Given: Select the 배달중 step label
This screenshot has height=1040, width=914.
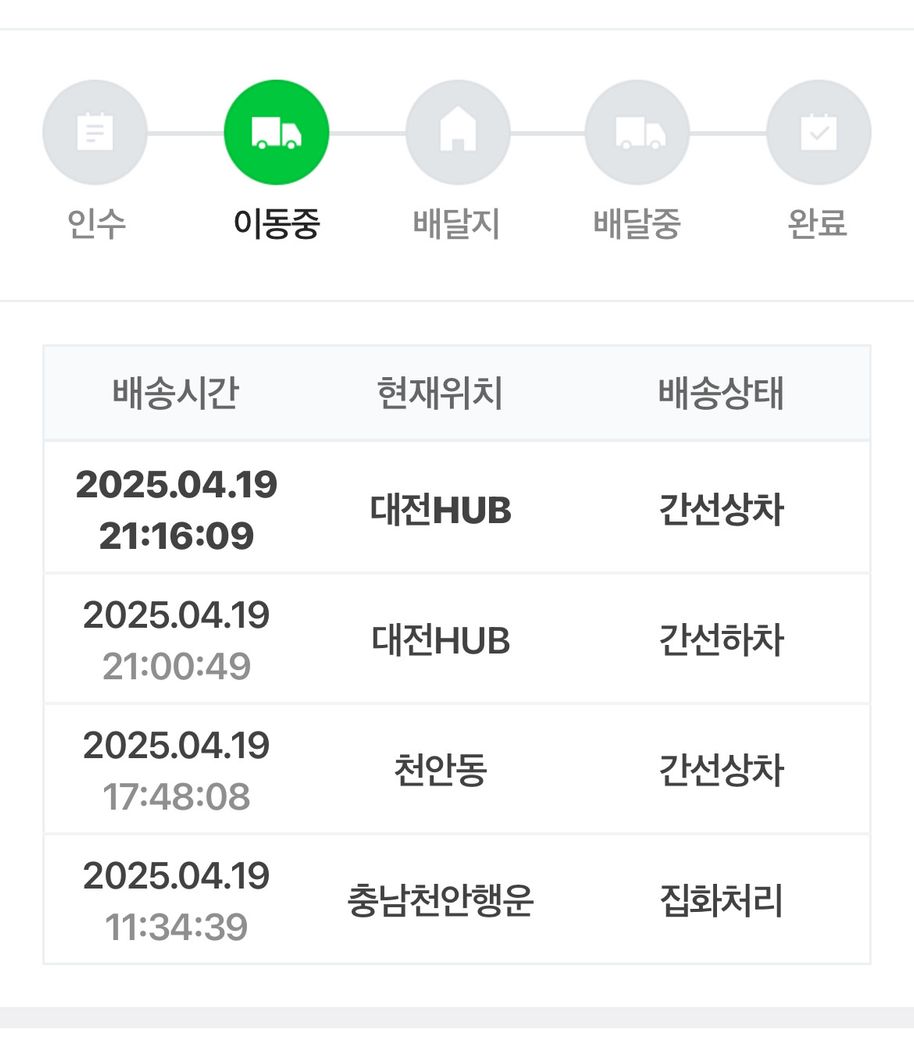Looking at the screenshot, I should pos(637,224).
